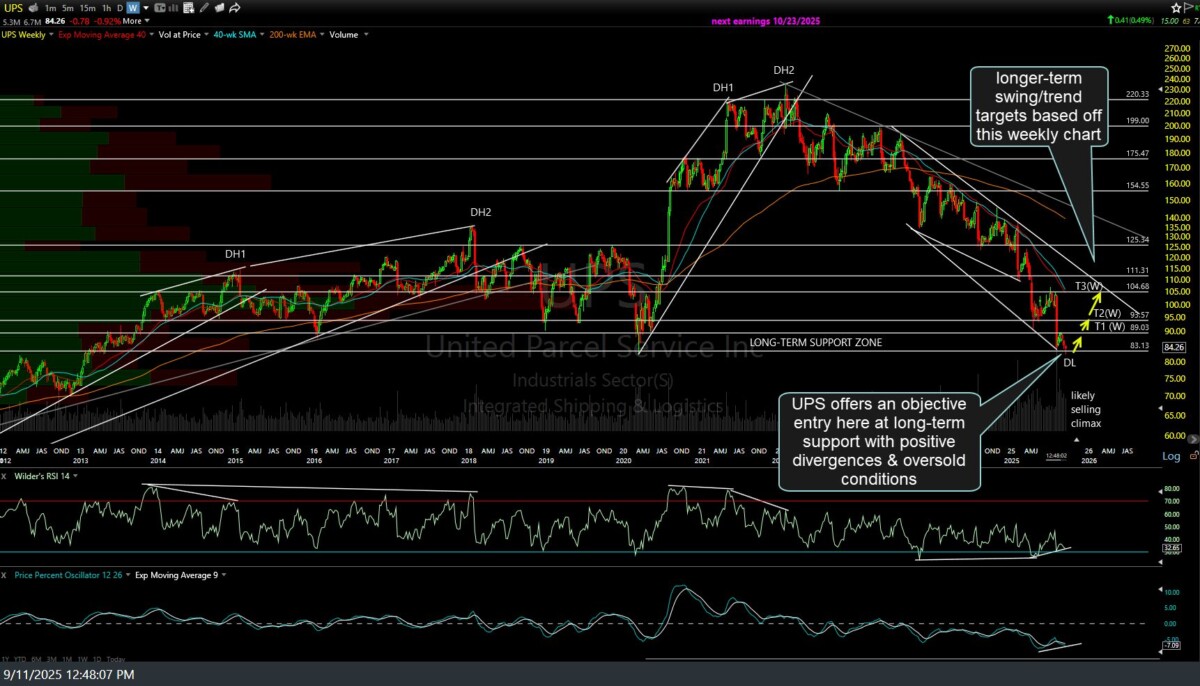Click the favorite star icon
Viewport: 1200px width, 686px height.
click(1177, 7)
